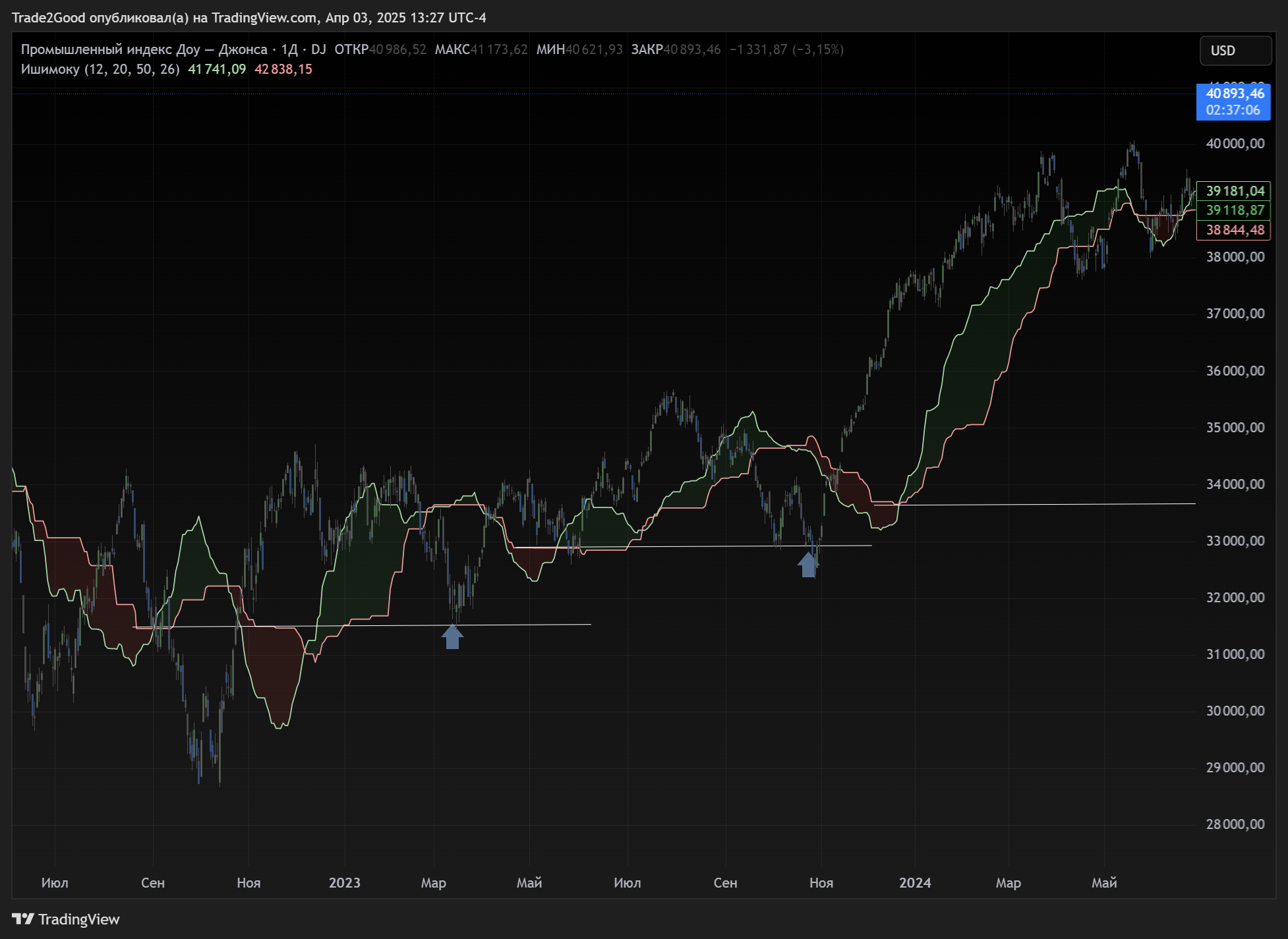Viewport: 1288px width, 939px height.
Task: Select the green 39 181,04 price label
Action: coord(1233,191)
